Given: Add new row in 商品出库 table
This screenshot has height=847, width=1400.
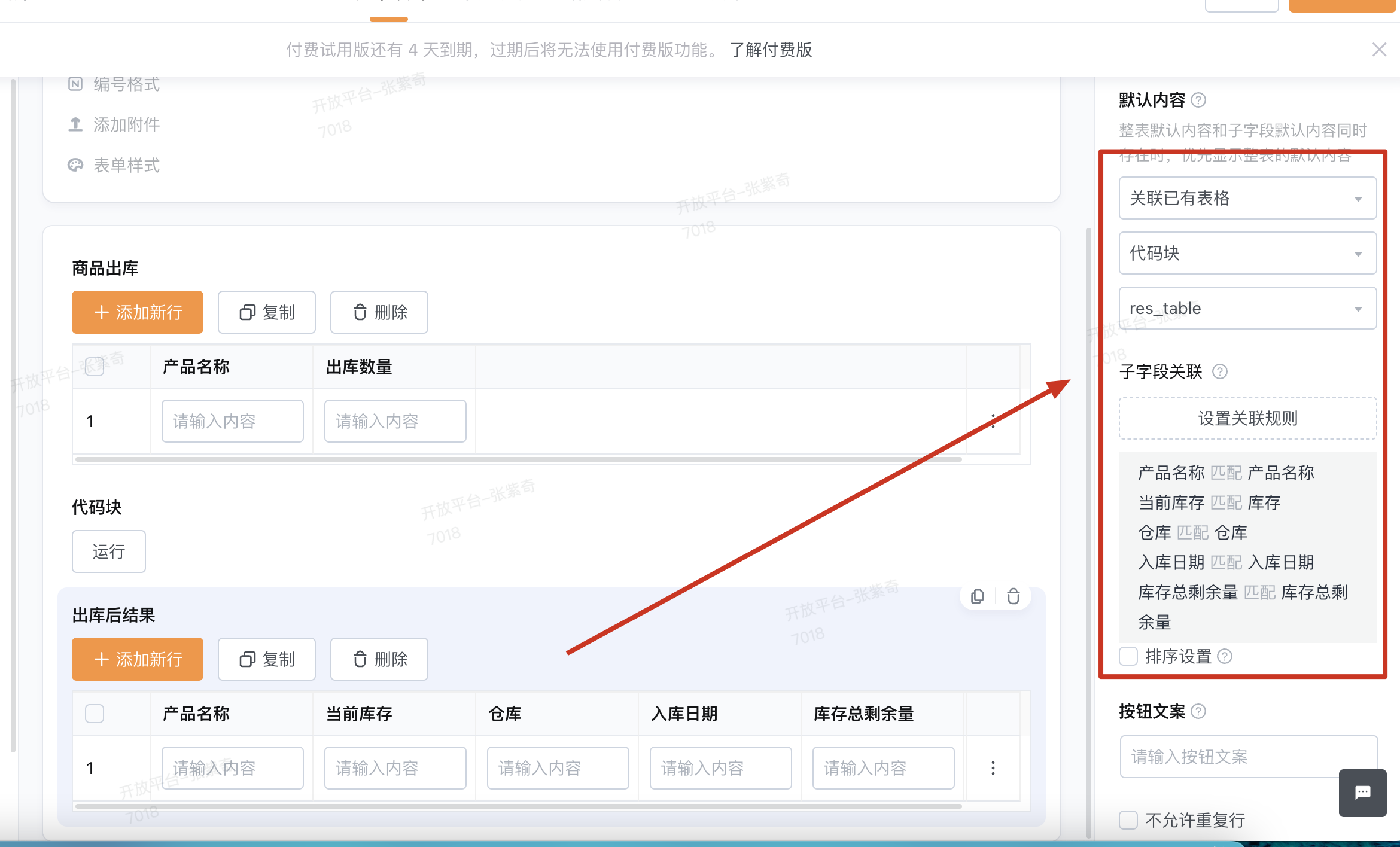Looking at the screenshot, I should pyautogui.click(x=138, y=312).
